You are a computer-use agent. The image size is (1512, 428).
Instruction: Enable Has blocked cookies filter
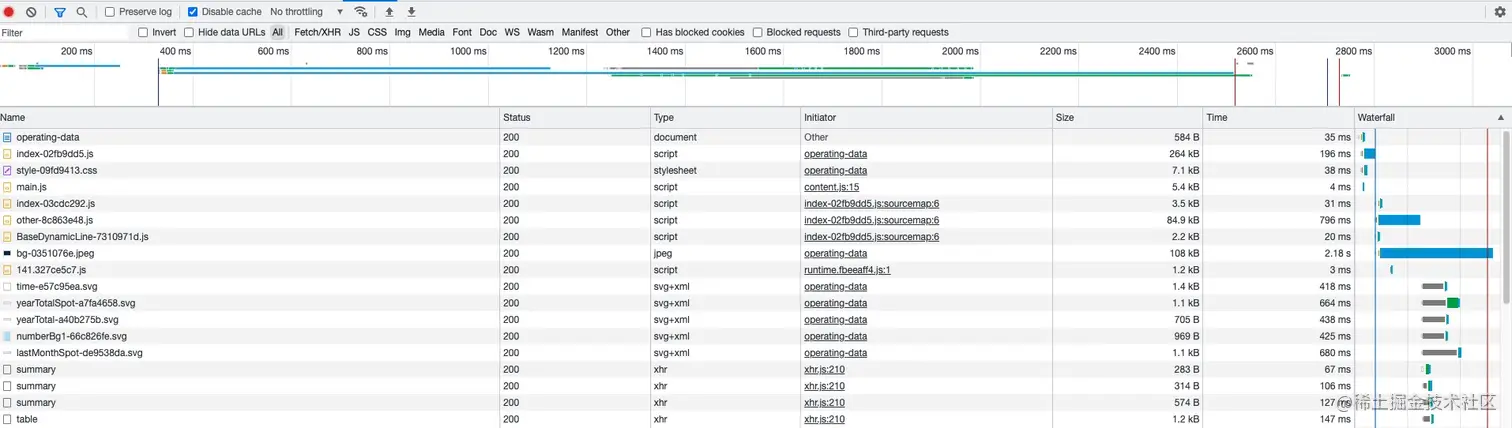coord(646,32)
